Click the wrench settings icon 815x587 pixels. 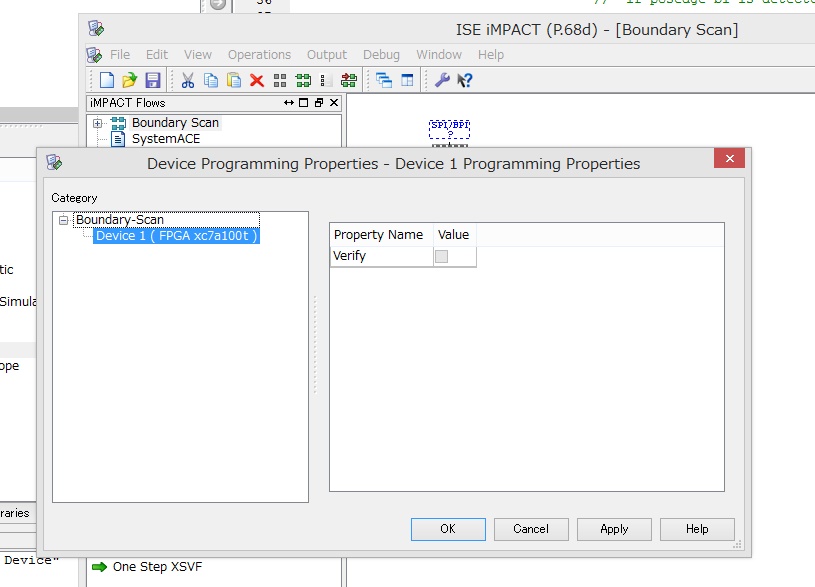click(441, 81)
